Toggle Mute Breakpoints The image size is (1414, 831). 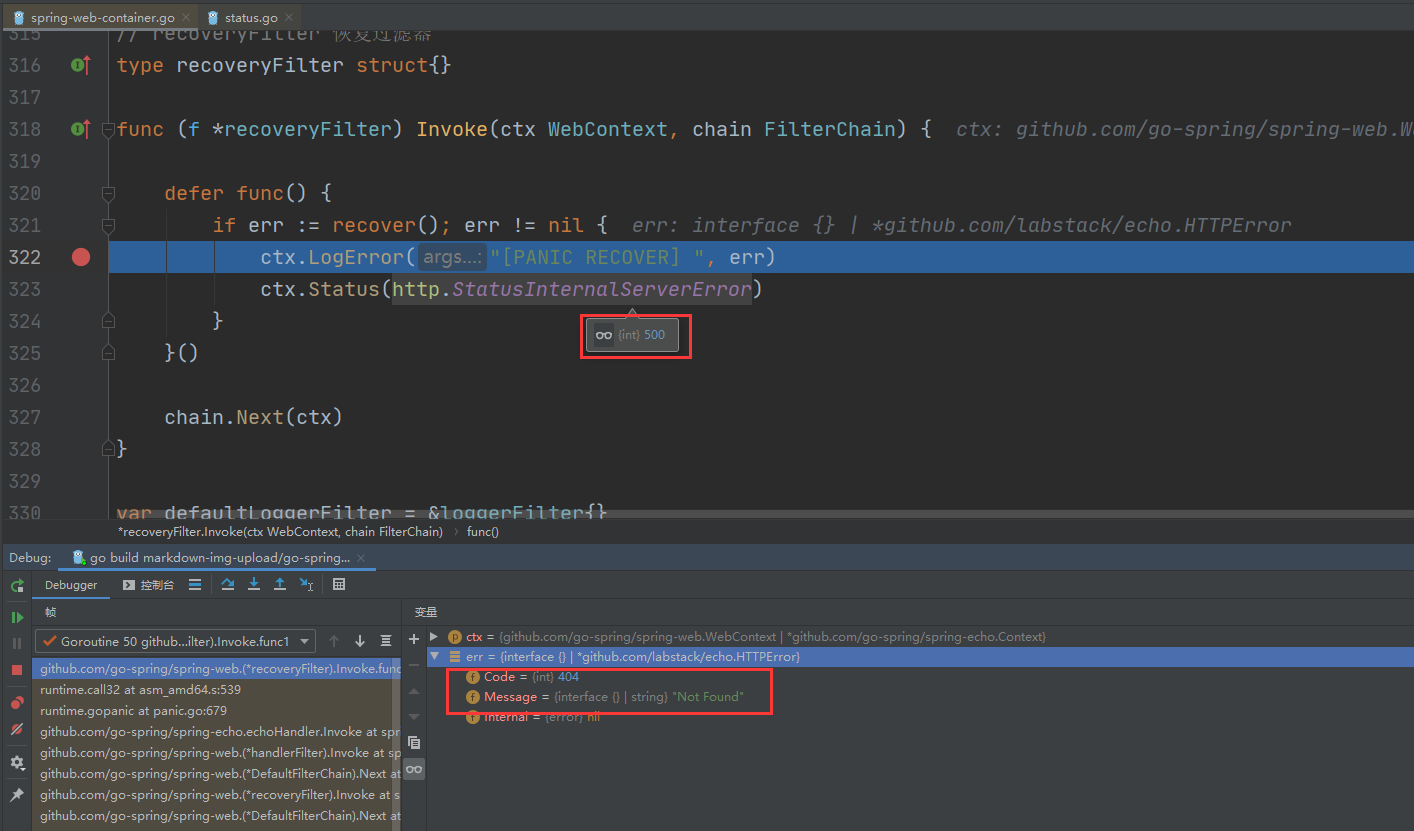[17, 729]
